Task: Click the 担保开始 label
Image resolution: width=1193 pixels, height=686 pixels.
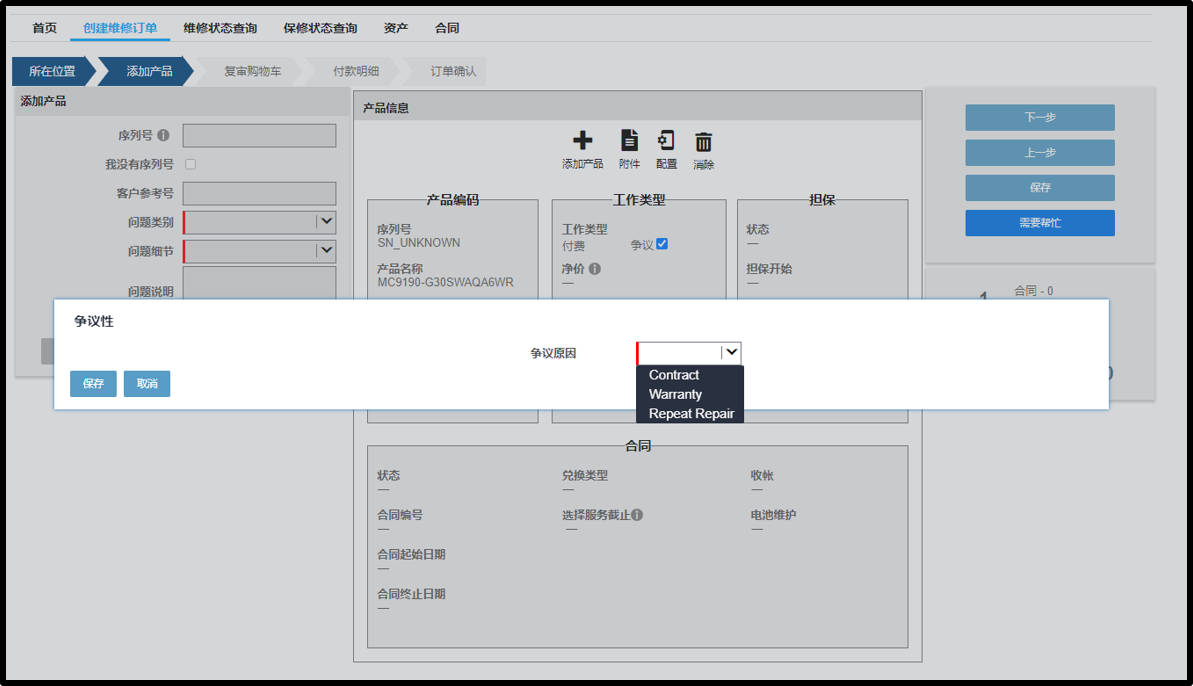Action: pos(769,268)
